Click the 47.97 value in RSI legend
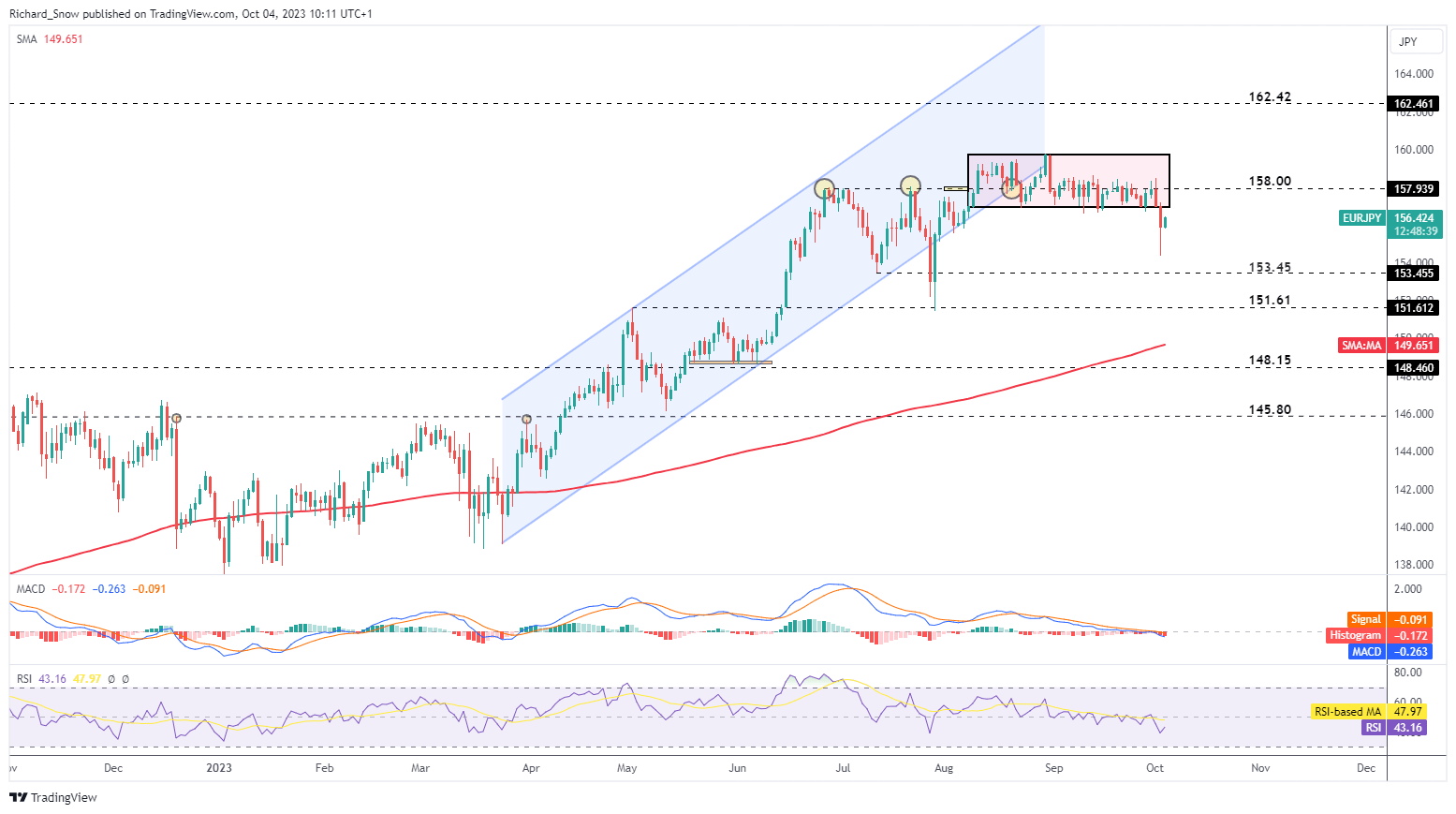This screenshot has width=1456, height=814. coord(87,679)
